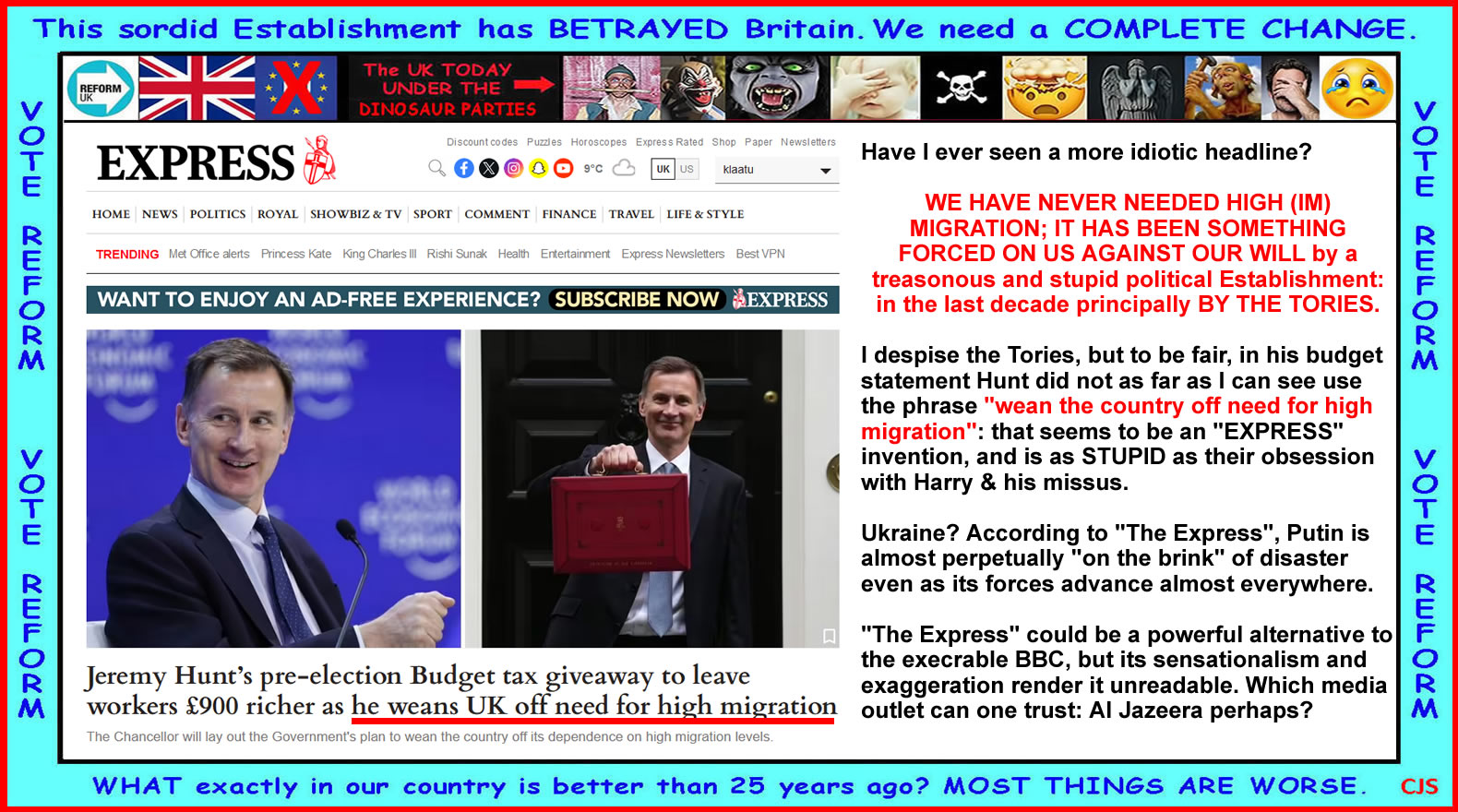Open the Paper link
This screenshot has height=812, width=1458.
759,142
